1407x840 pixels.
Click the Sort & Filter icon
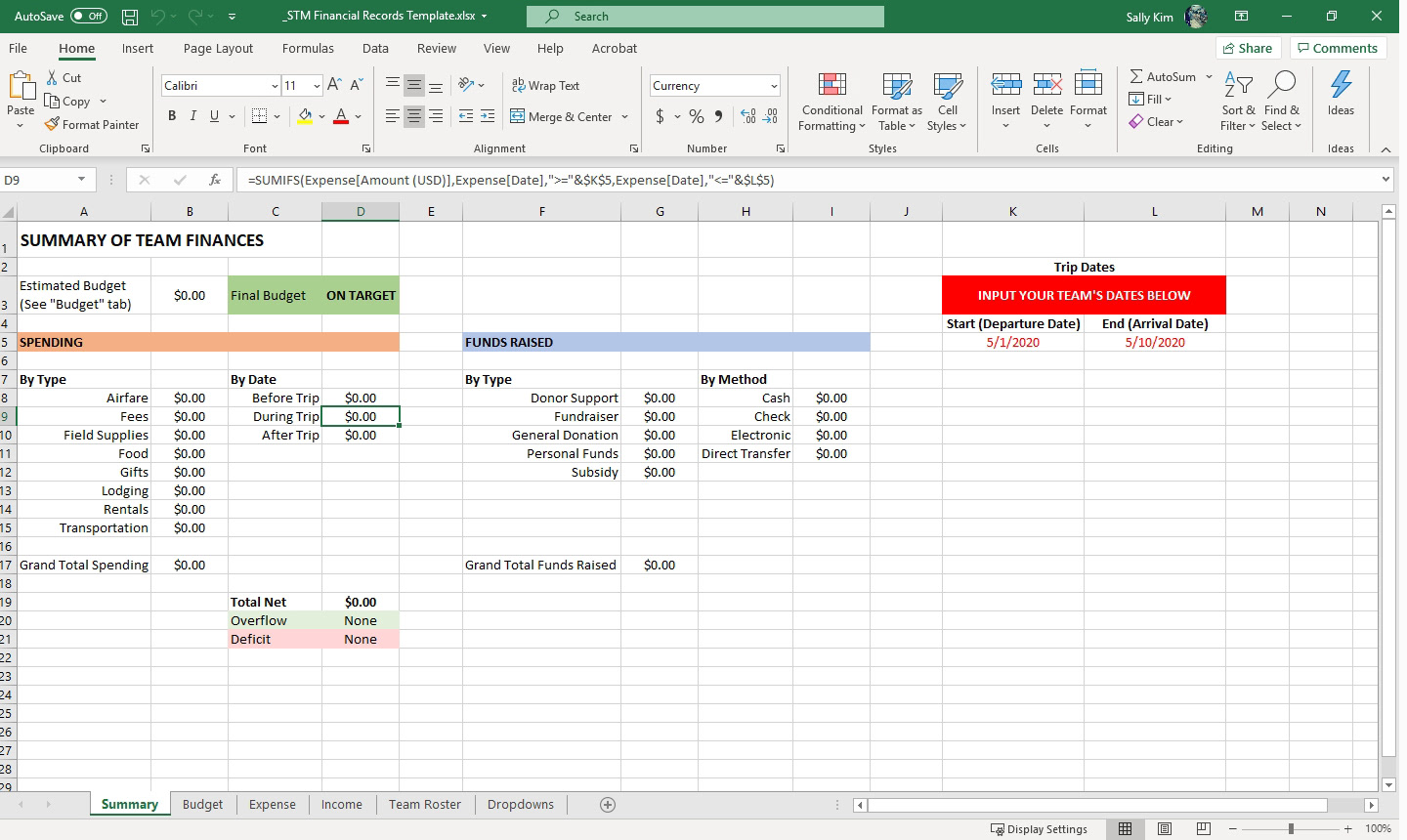pyautogui.click(x=1238, y=85)
